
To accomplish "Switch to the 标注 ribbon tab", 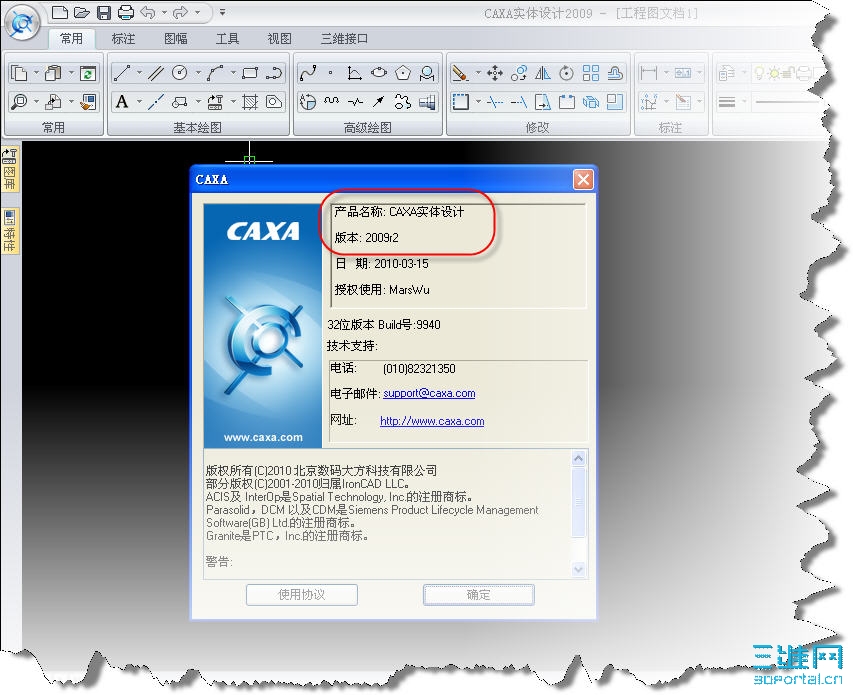I will point(123,39).
